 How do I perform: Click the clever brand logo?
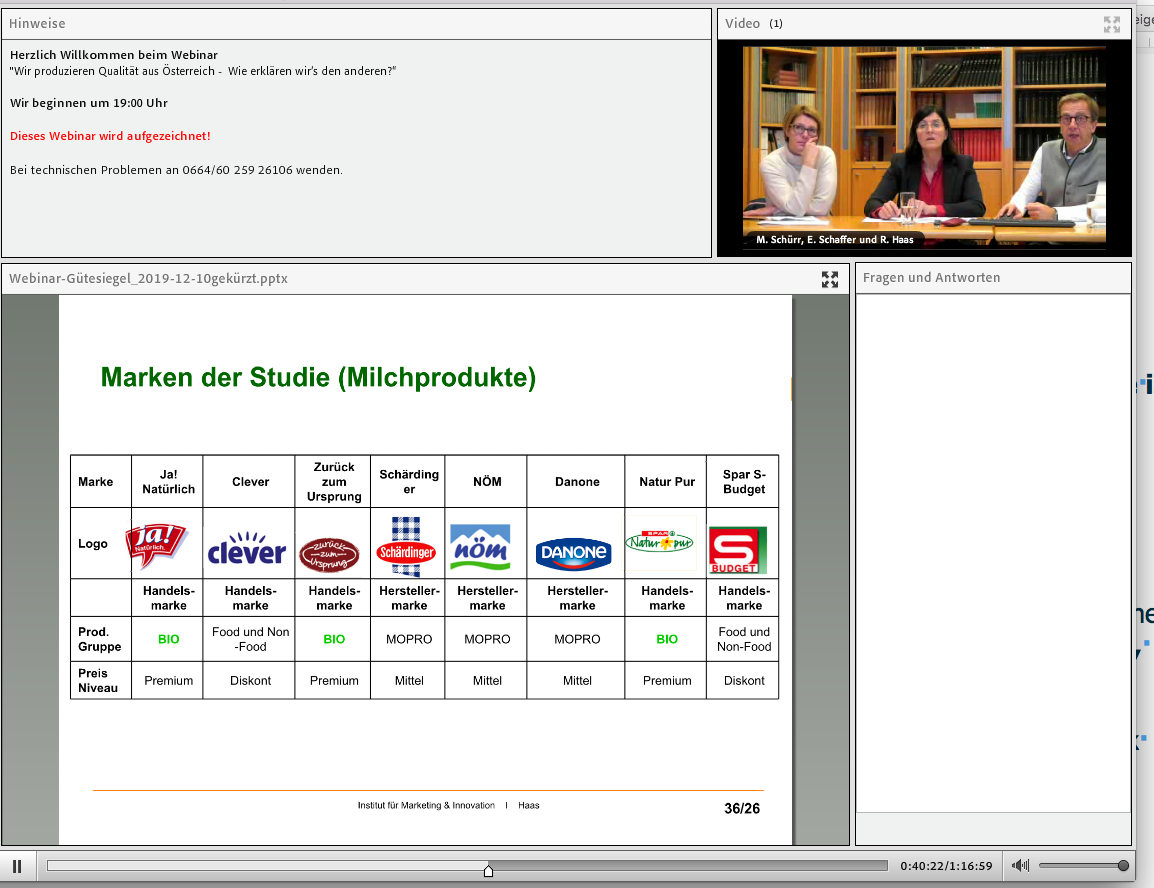point(247,549)
